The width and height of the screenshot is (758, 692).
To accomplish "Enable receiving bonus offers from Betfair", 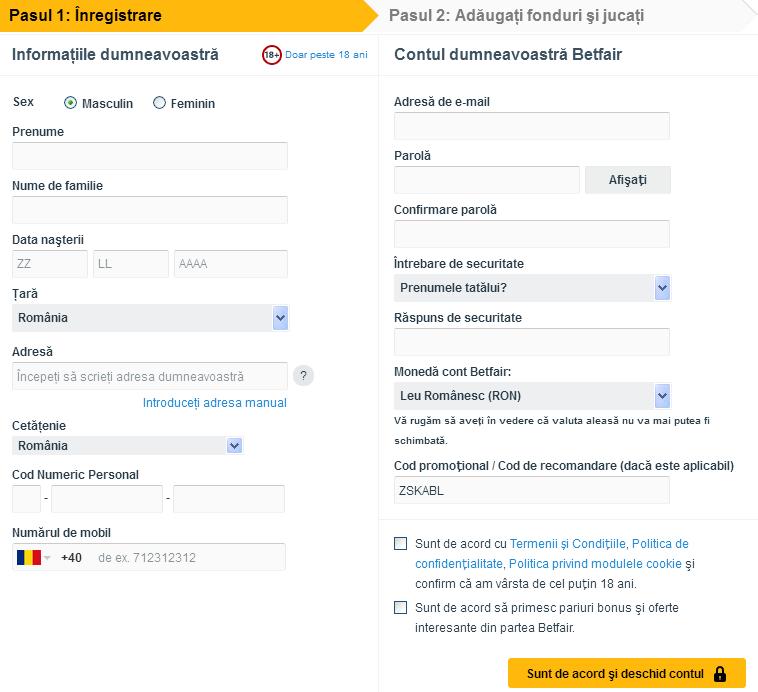I will tap(400, 607).
